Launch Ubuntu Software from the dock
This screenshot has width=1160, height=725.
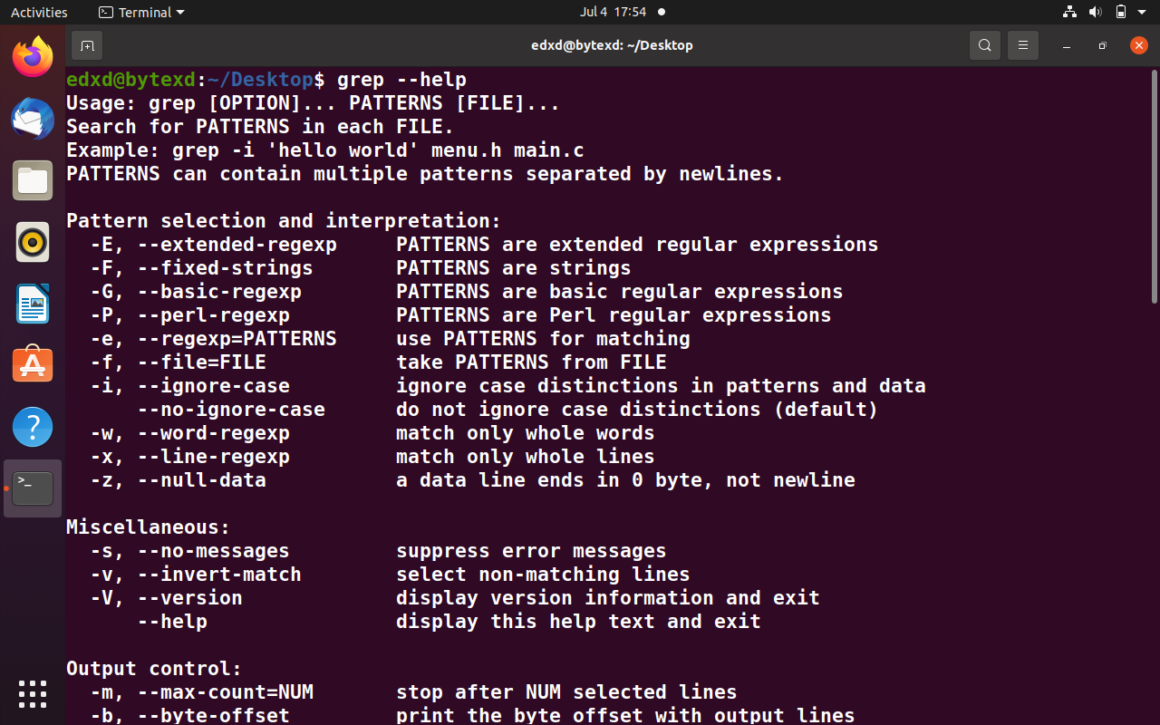point(32,365)
